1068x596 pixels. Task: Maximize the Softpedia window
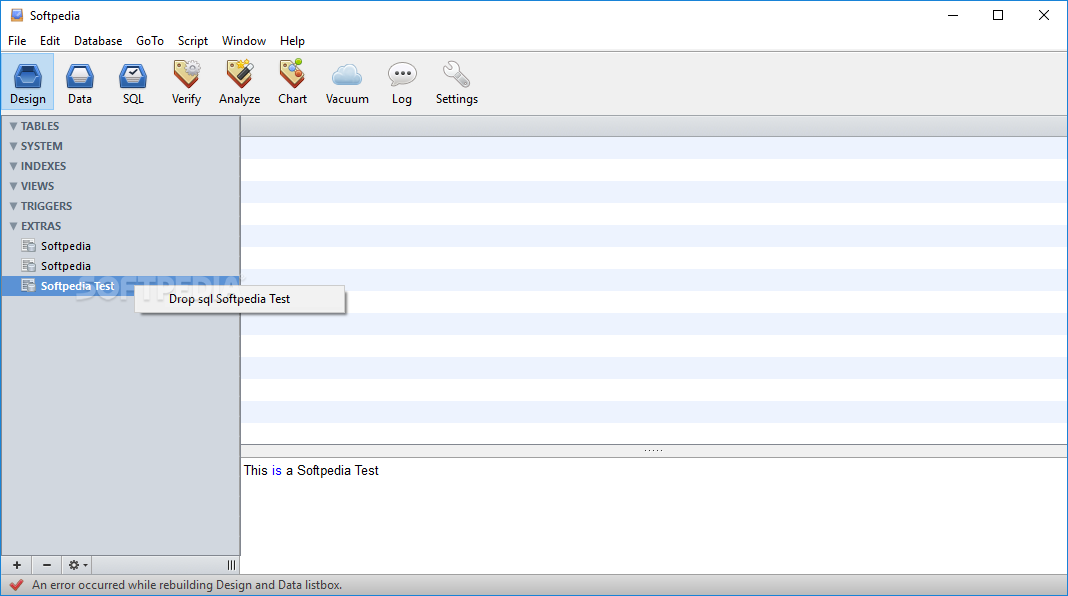pyautogui.click(x=998, y=15)
